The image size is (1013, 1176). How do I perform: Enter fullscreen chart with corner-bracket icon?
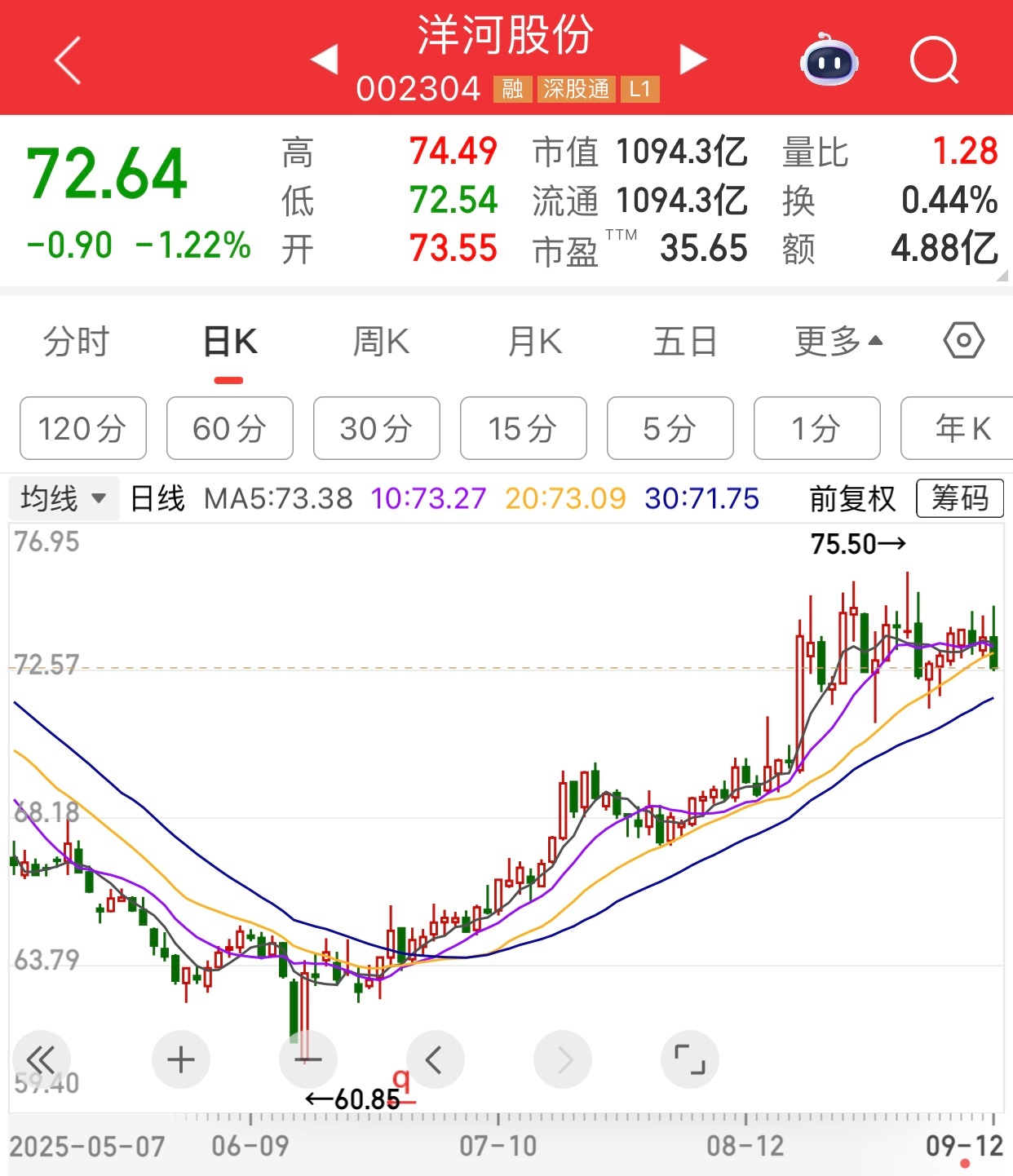(x=690, y=1059)
